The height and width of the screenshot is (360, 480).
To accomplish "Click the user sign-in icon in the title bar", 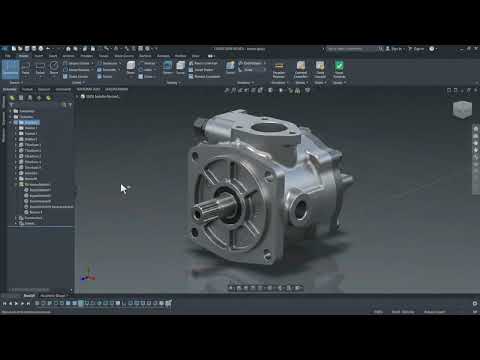I will [x=388, y=49].
